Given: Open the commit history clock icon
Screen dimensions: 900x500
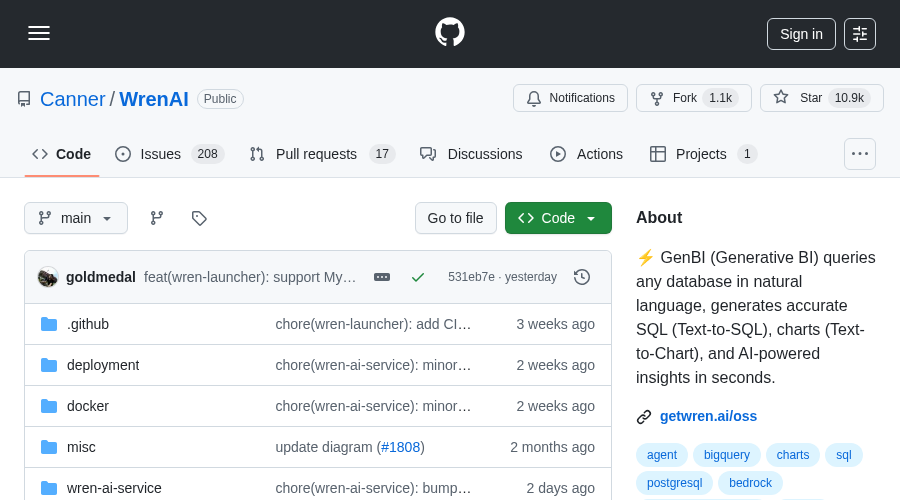Looking at the screenshot, I should tap(582, 277).
